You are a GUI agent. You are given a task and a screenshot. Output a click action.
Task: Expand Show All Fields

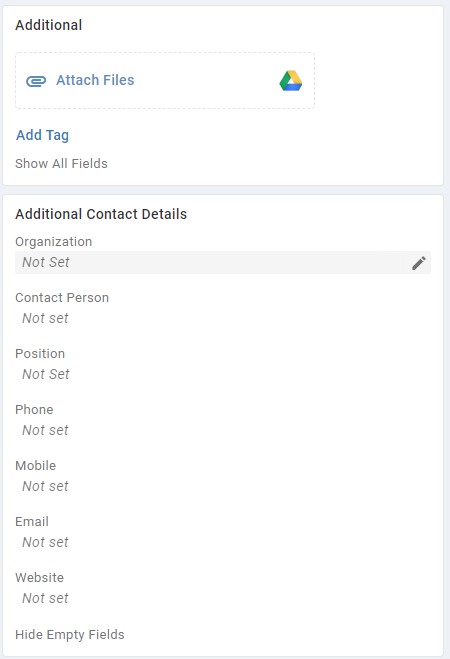61,163
